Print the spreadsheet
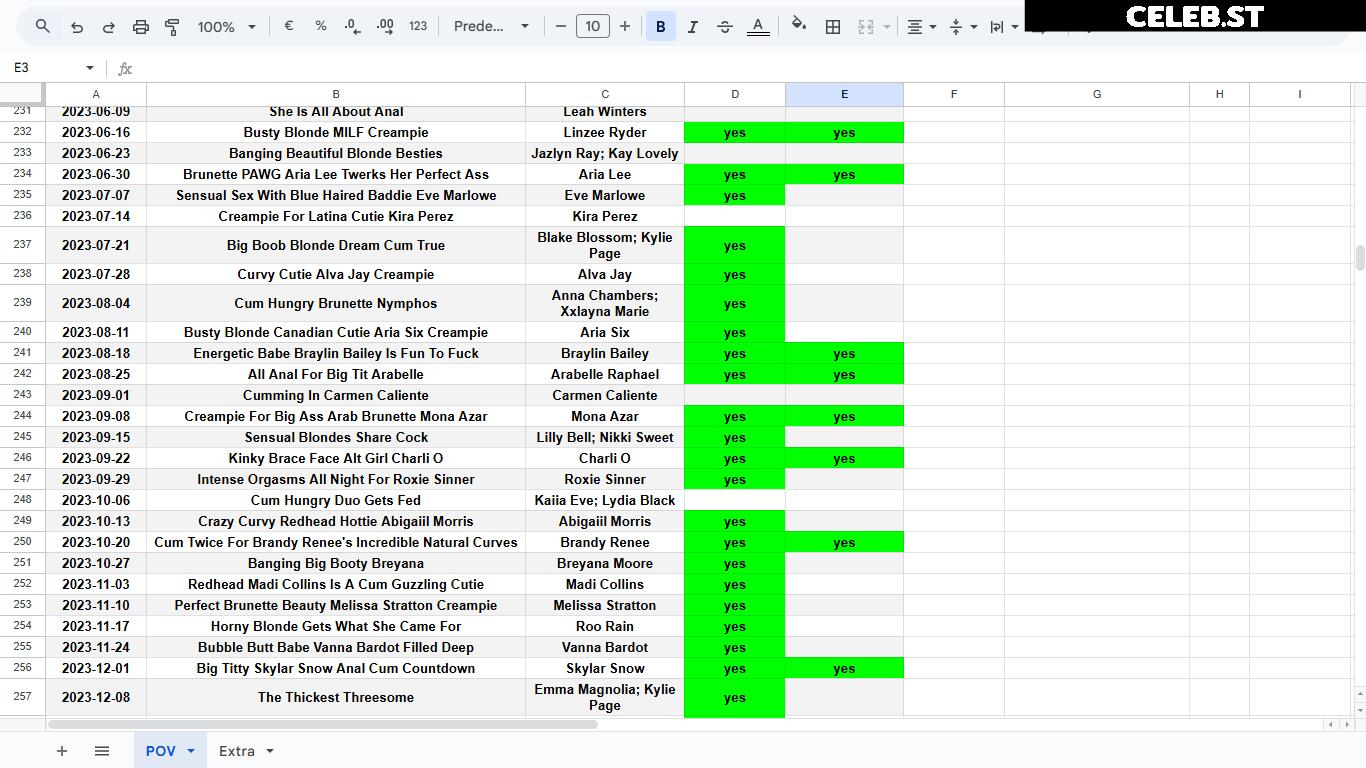The height and width of the screenshot is (768, 1366). point(141,27)
